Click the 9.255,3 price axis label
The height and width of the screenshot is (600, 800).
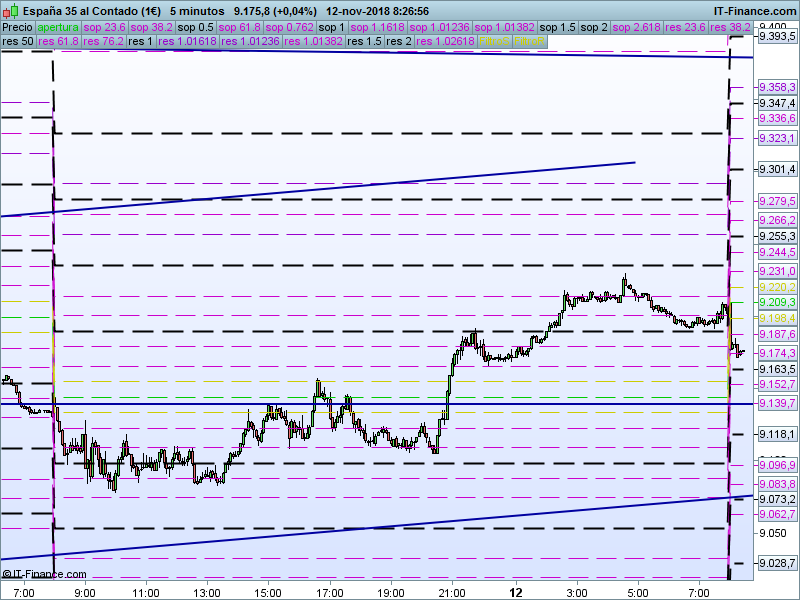[x=777, y=236]
